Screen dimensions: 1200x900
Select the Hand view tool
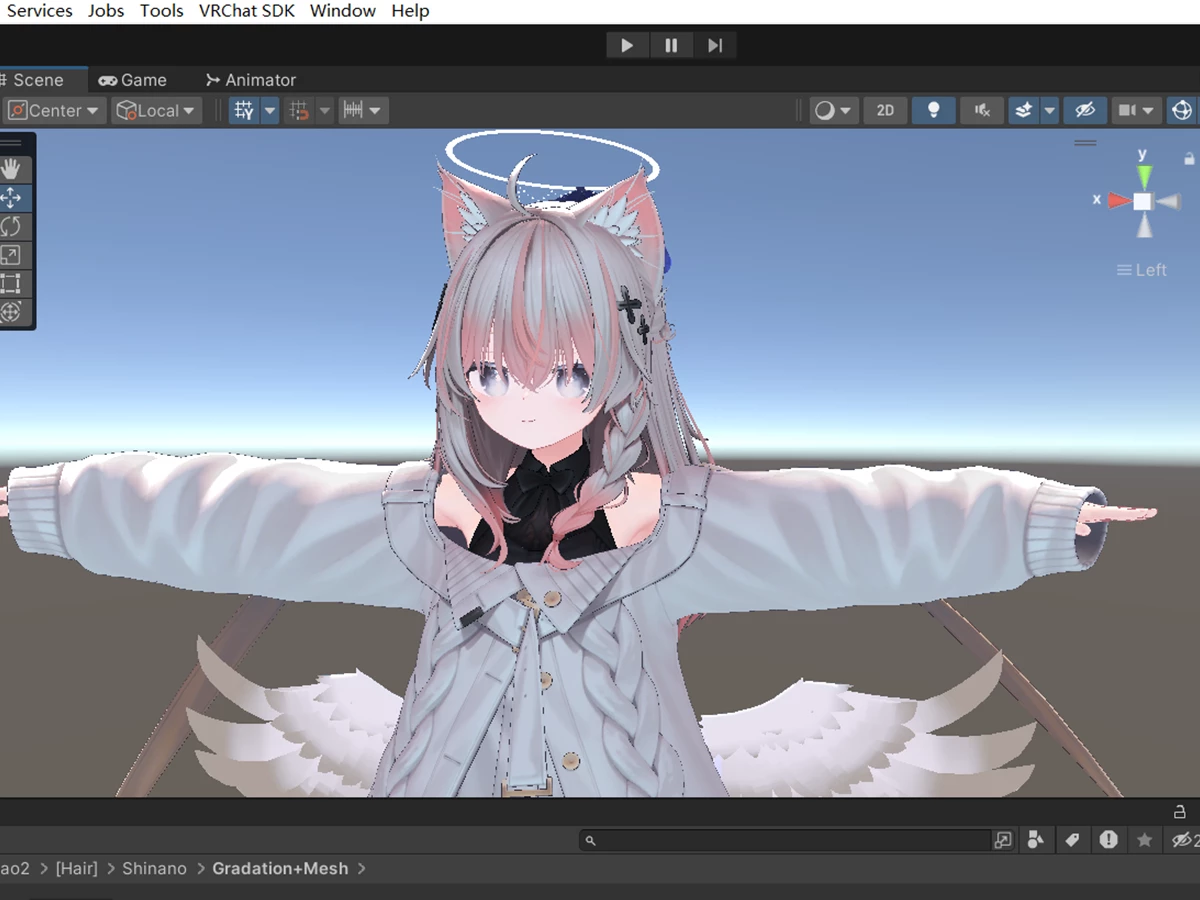pyautogui.click(x=12, y=169)
